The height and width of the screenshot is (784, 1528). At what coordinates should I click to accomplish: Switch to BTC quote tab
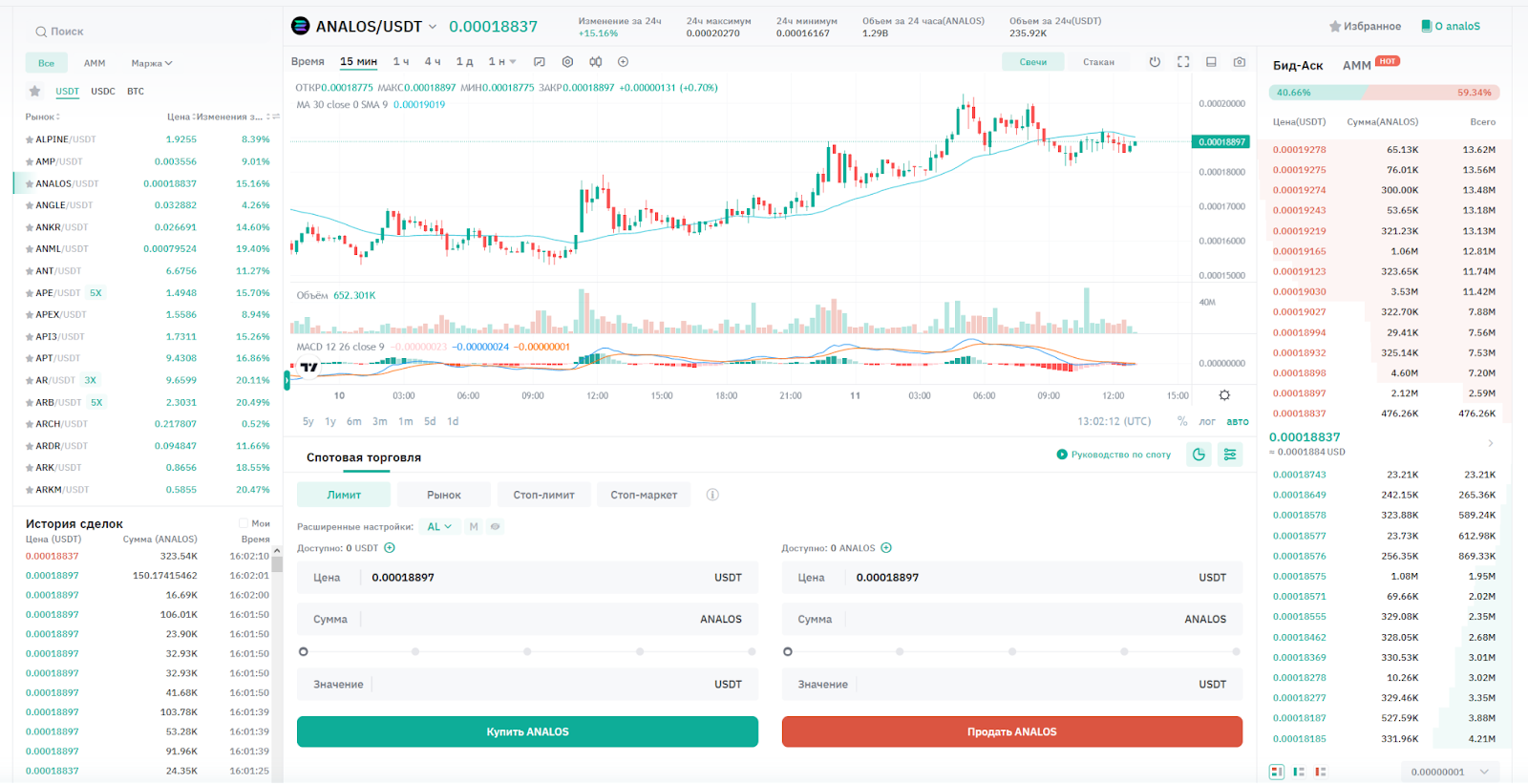(136, 92)
